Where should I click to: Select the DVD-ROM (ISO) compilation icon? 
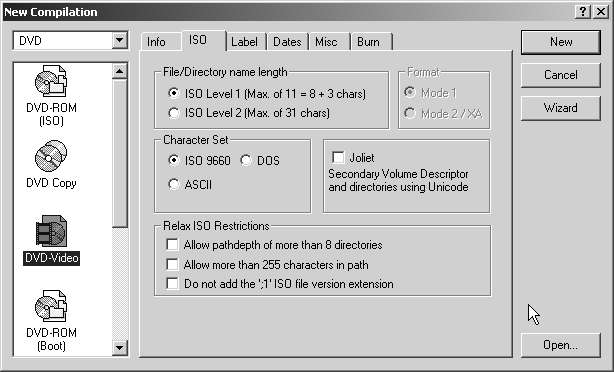point(51,81)
